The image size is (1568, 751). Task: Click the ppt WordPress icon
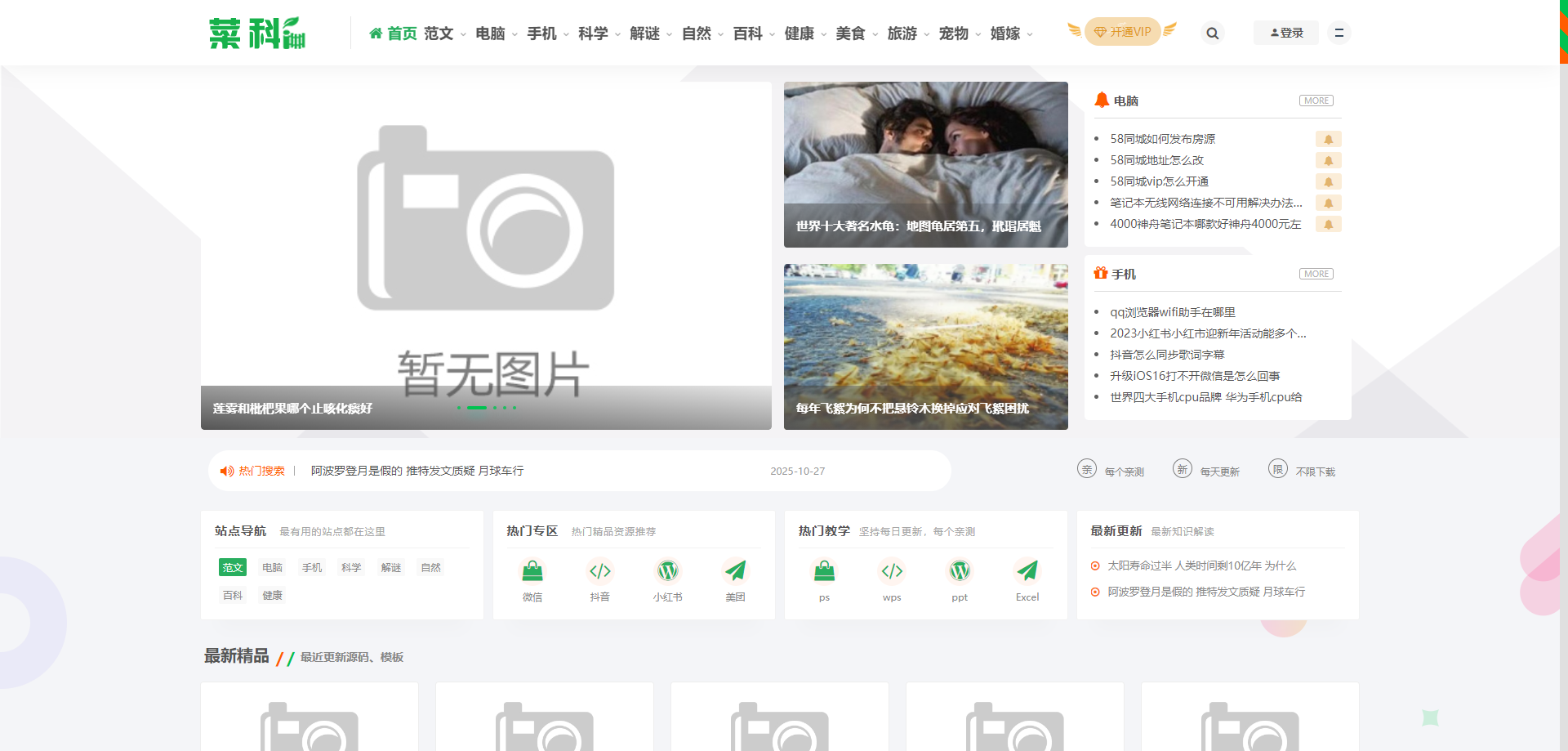click(960, 570)
